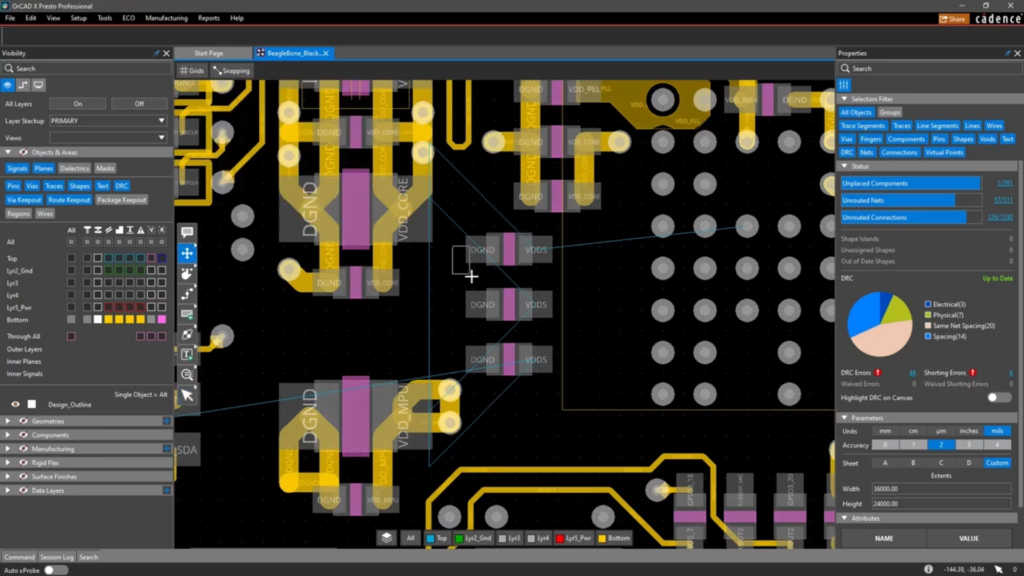Screen dimensions: 1024x576
Task: Click the zoom magnifier tool
Action: 187,375
